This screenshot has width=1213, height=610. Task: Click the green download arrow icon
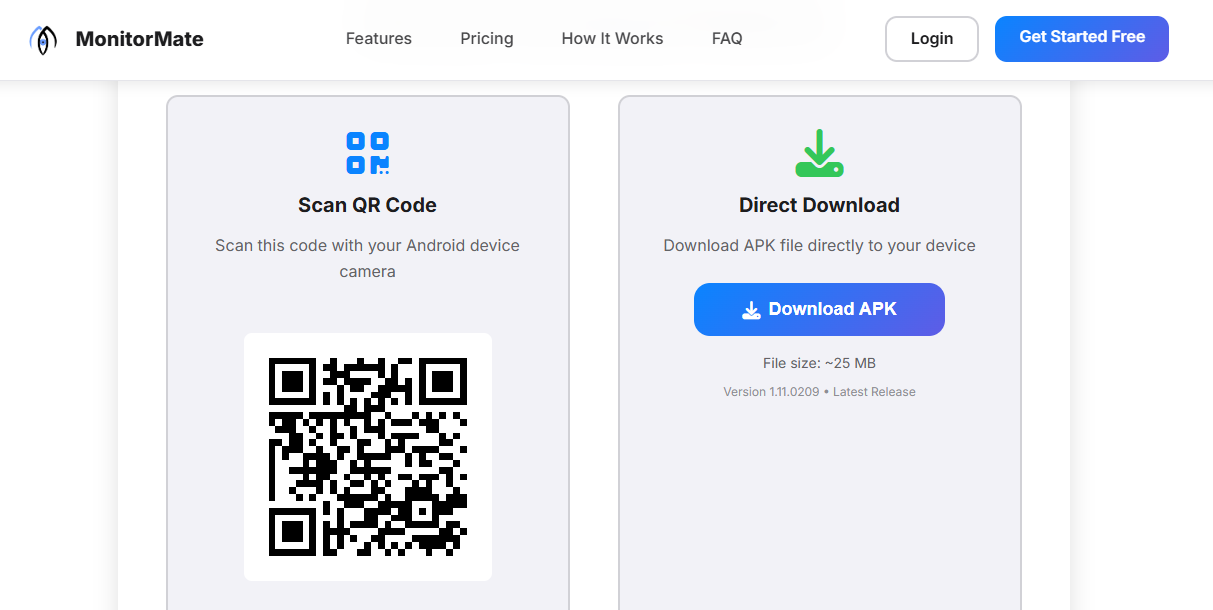pyautogui.click(x=819, y=152)
